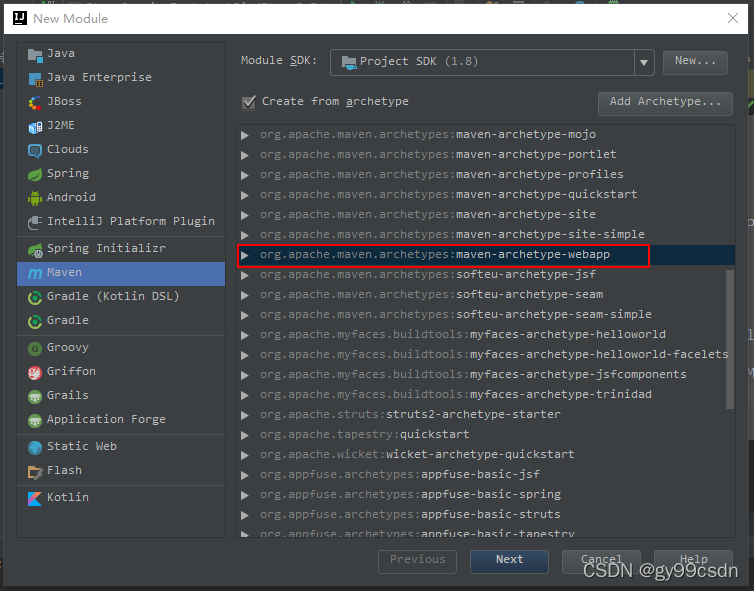The height and width of the screenshot is (591, 754).
Task: Select maven-archetype-profiles entry
Action: pyautogui.click(x=486, y=175)
